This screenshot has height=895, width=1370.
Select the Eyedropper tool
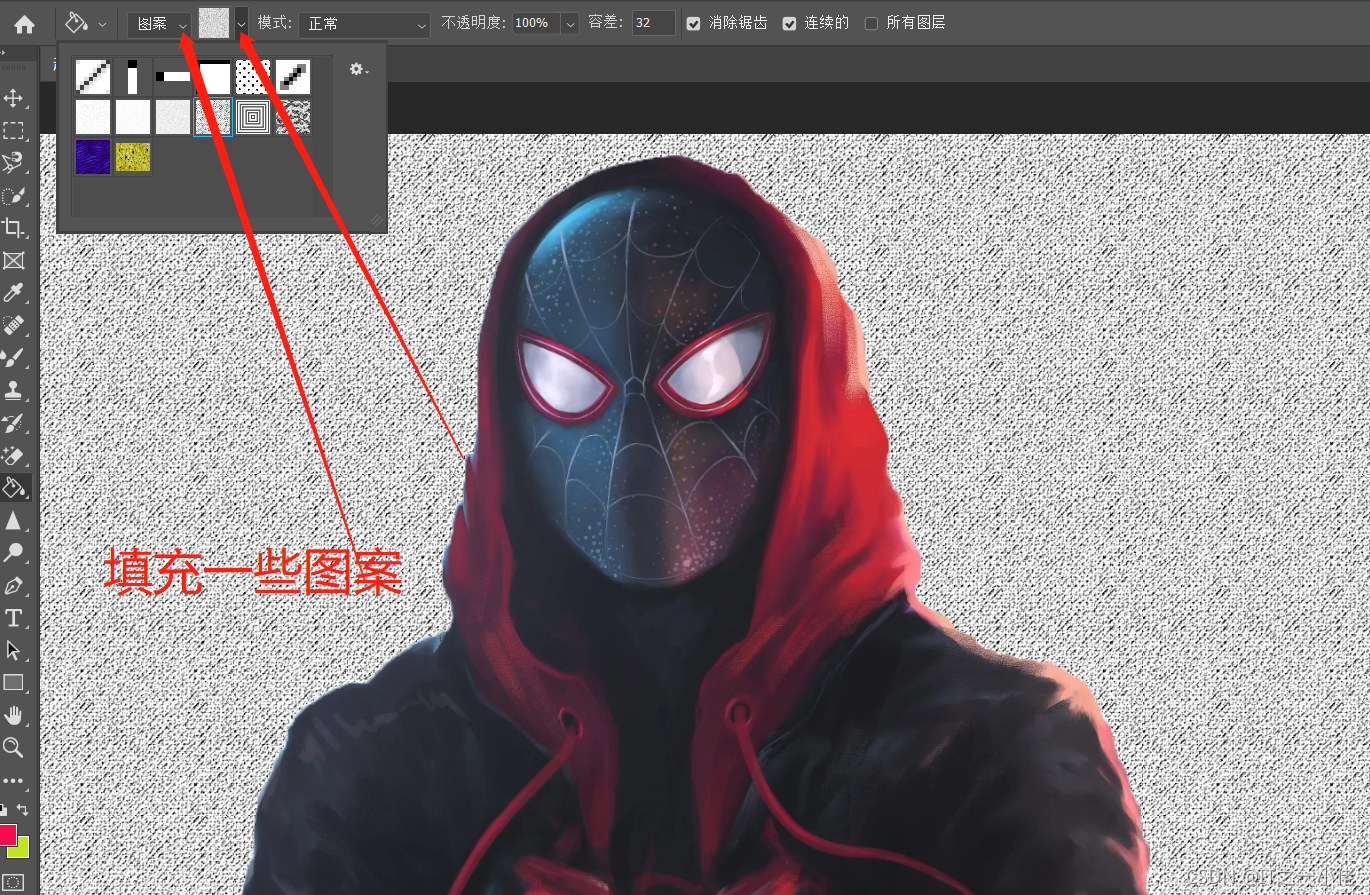tap(13, 293)
